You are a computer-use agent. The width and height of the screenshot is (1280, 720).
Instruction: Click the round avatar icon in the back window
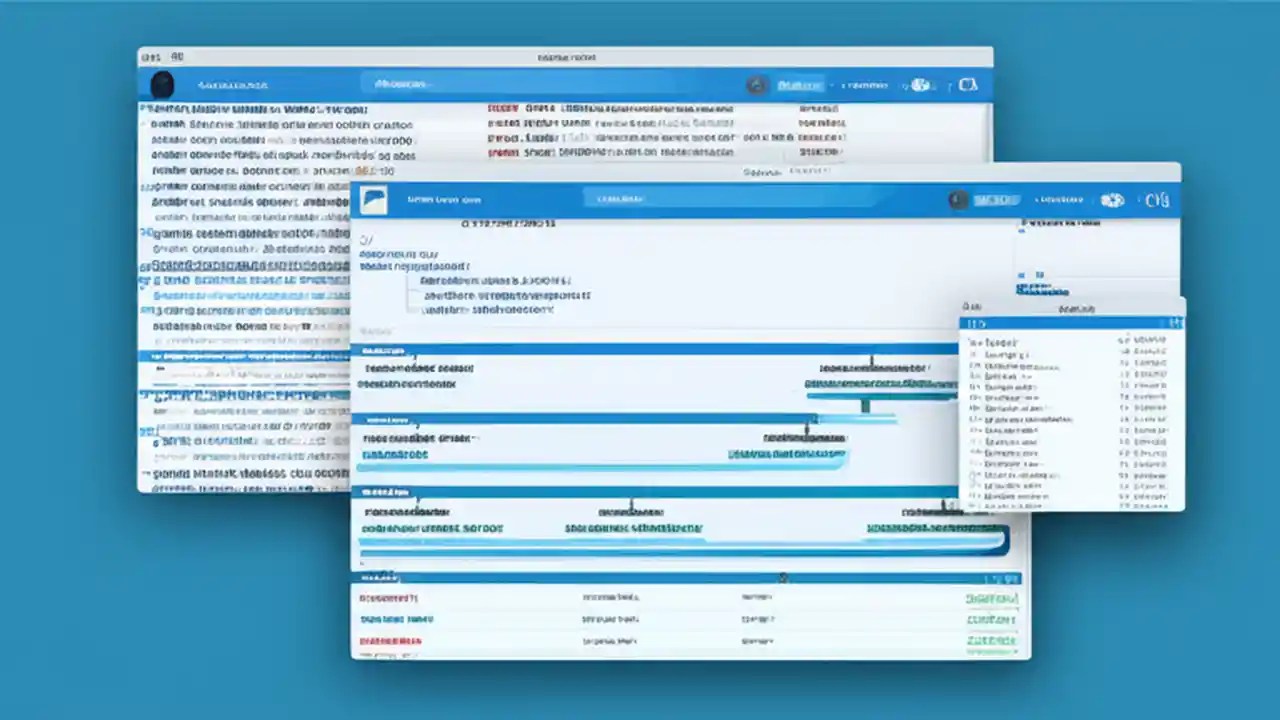tap(161, 84)
